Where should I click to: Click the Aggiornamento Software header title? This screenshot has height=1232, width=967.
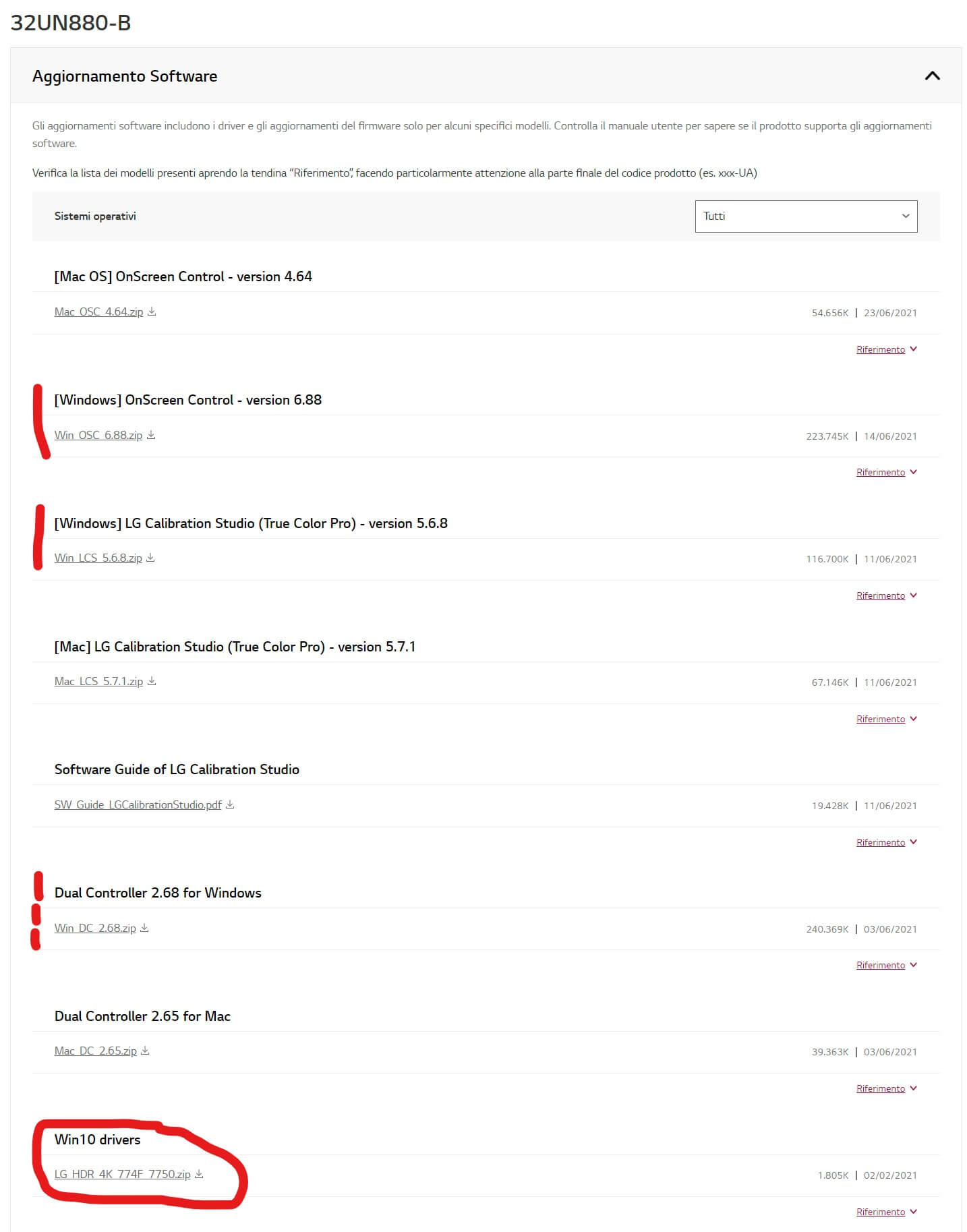tap(125, 76)
